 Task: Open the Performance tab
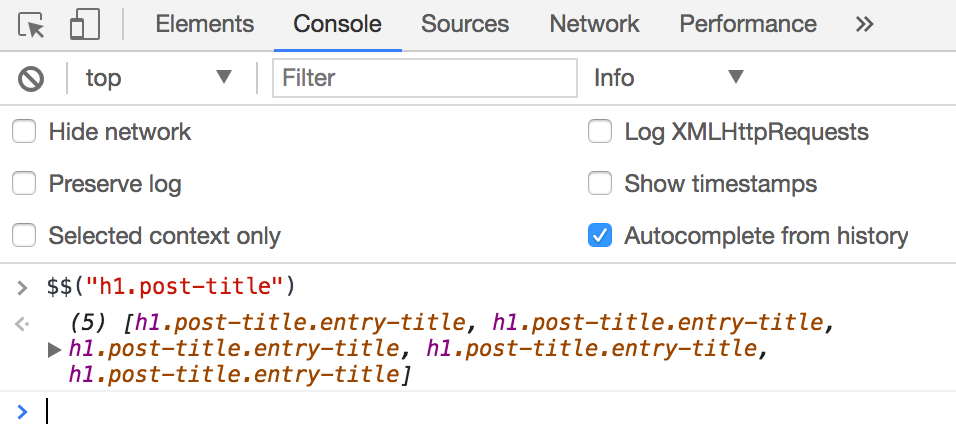coord(748,24)
